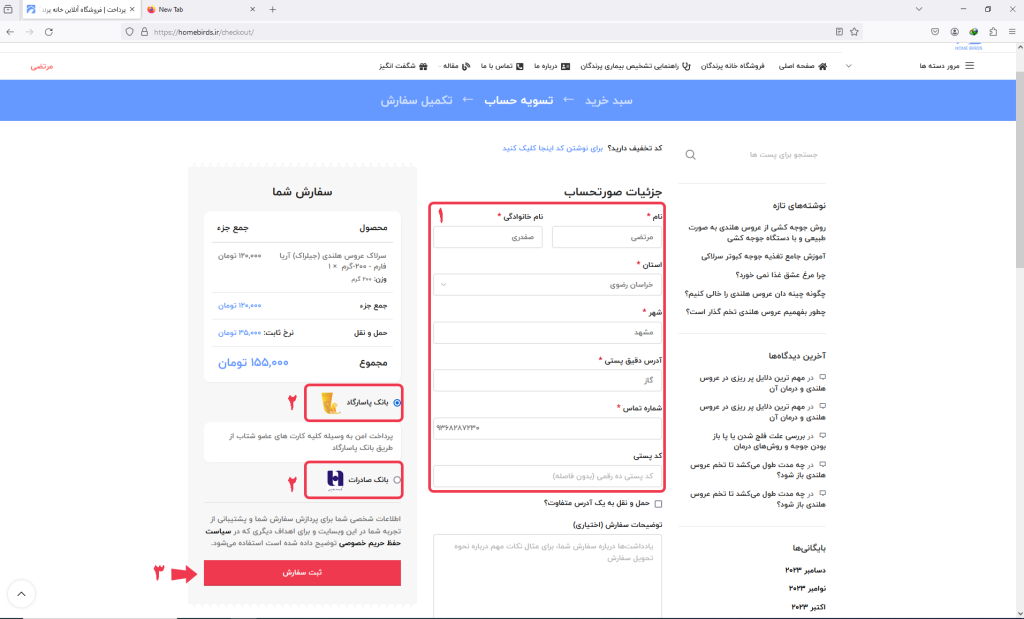
Task: Open Firefox application menu hamburger
Action: [x=1012, y=31]
